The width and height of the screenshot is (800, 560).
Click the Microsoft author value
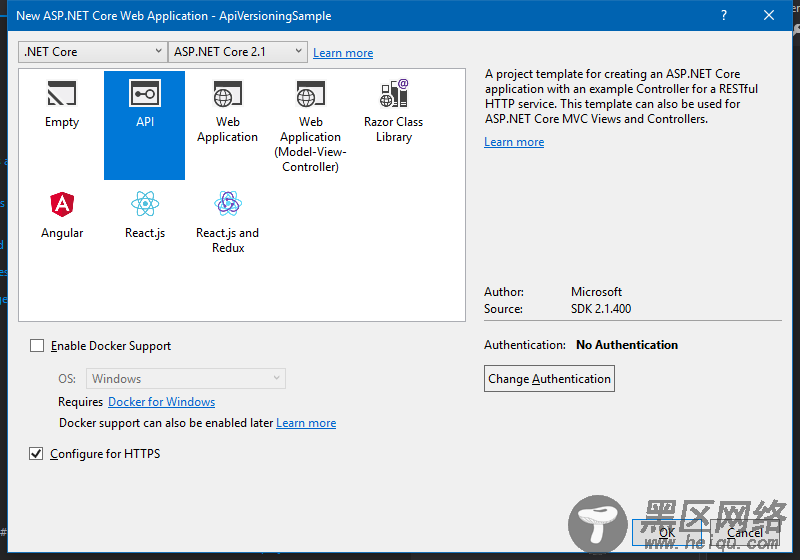(x=596, y=292)
